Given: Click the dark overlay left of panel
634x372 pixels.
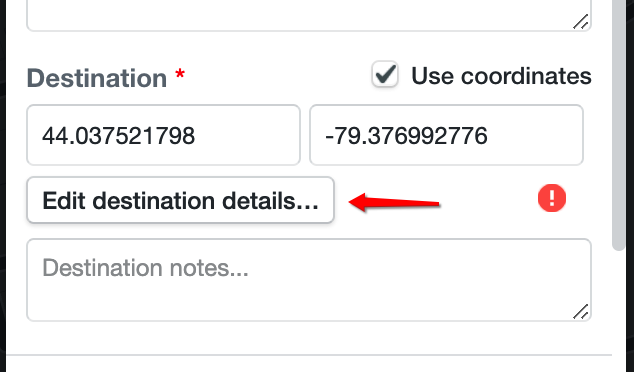Looking at the screenshot, I should pos(3,186).
